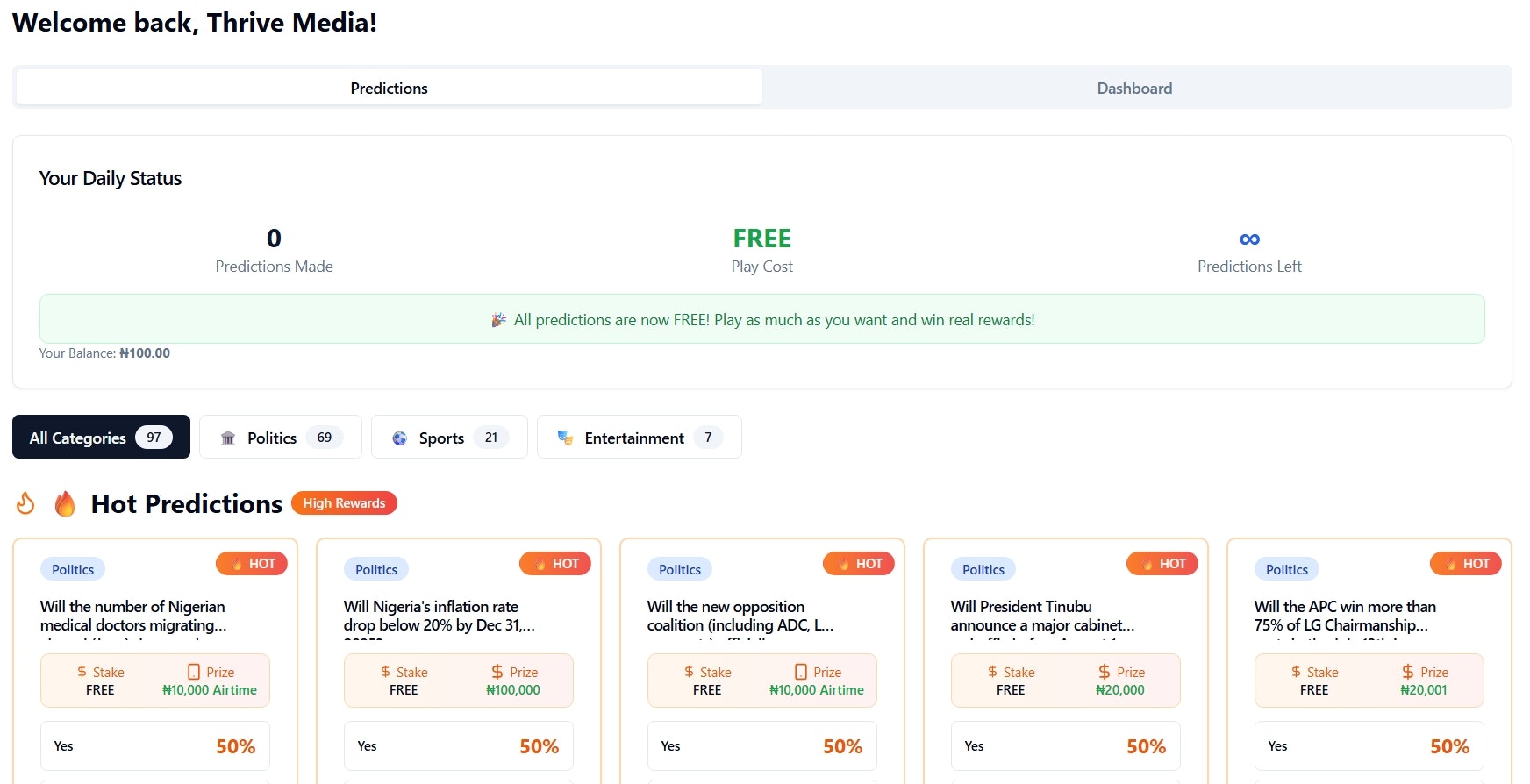Choose Yes on APC Chairmanship prediction

click(x=1369, y=745)
